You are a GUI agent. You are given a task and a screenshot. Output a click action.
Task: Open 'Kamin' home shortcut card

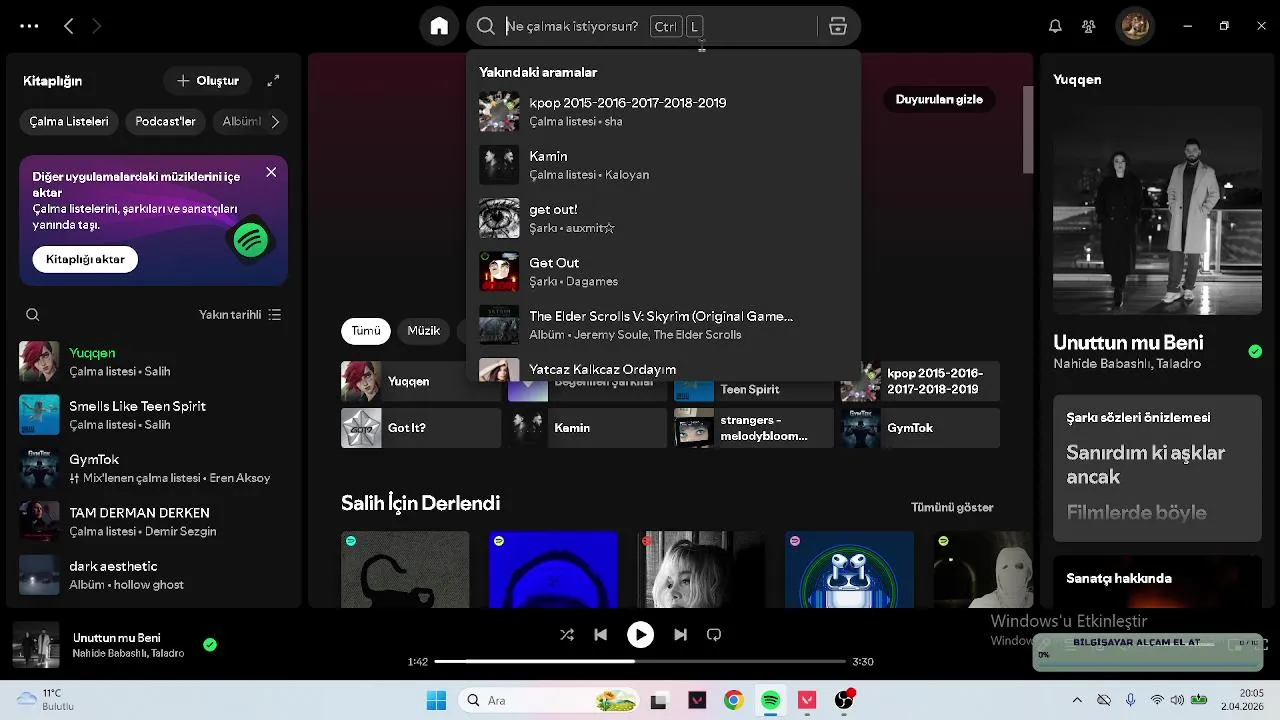click(587, 428)
